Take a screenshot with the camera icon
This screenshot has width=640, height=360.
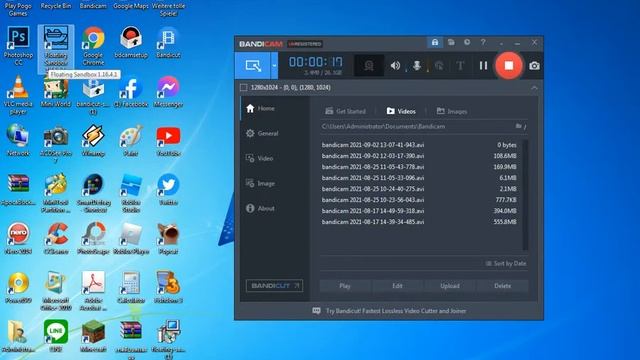tap(534, 66)
